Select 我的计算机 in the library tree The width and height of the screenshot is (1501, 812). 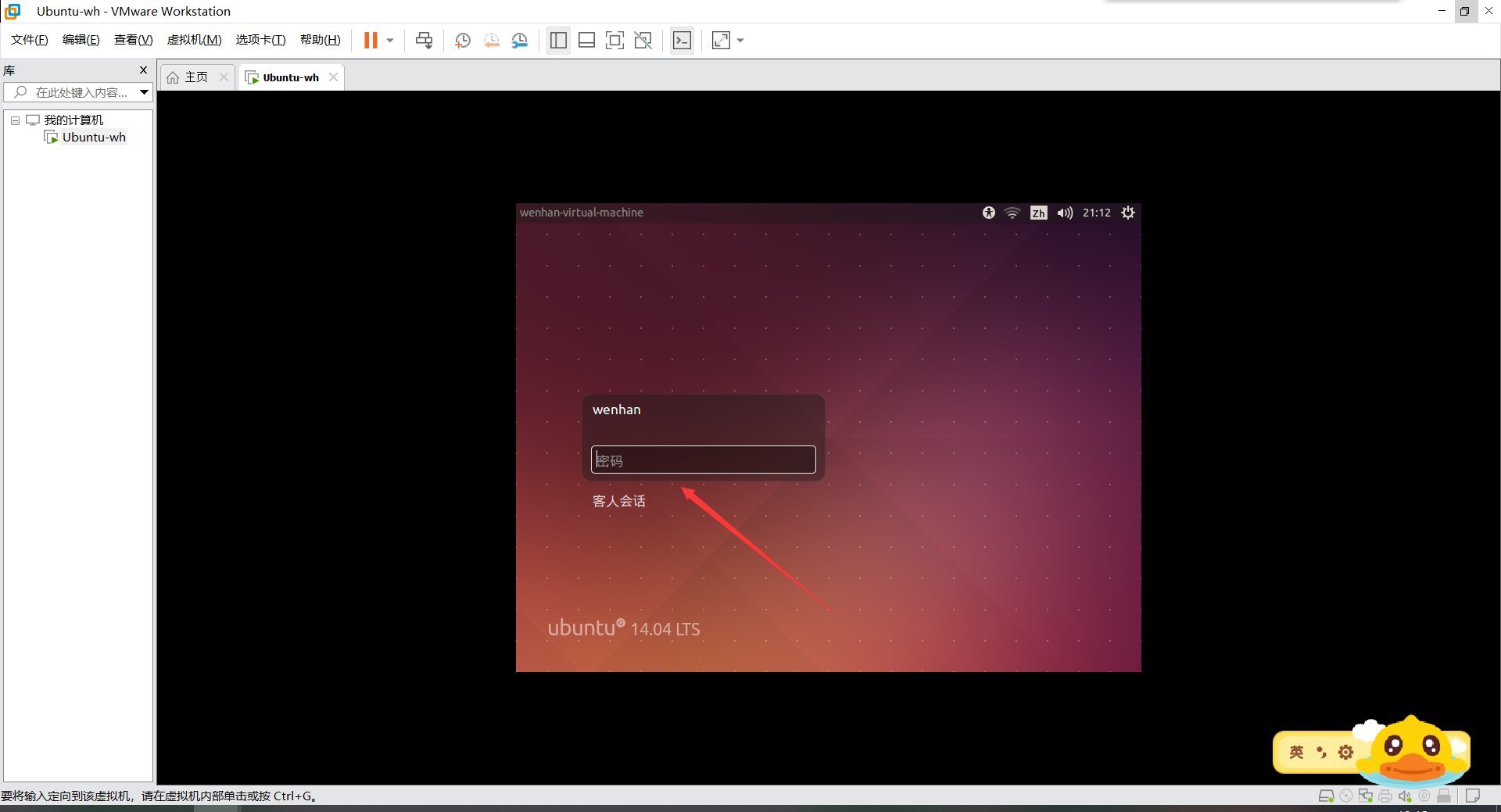[73, 120]
